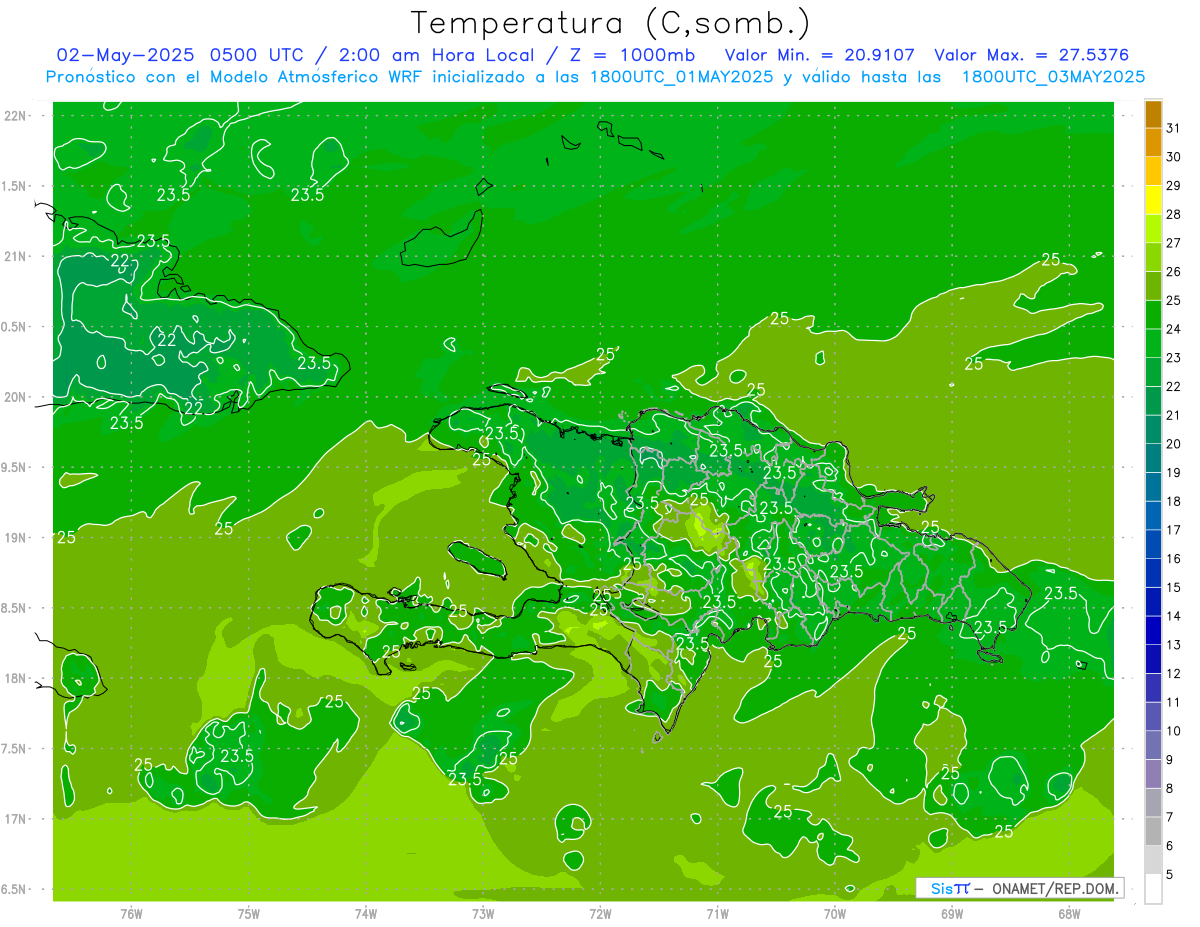The height and width of the screenshot is (927, 1200).
Task: Click the '8.5N' latitude axis label
Action: (15, 608)
